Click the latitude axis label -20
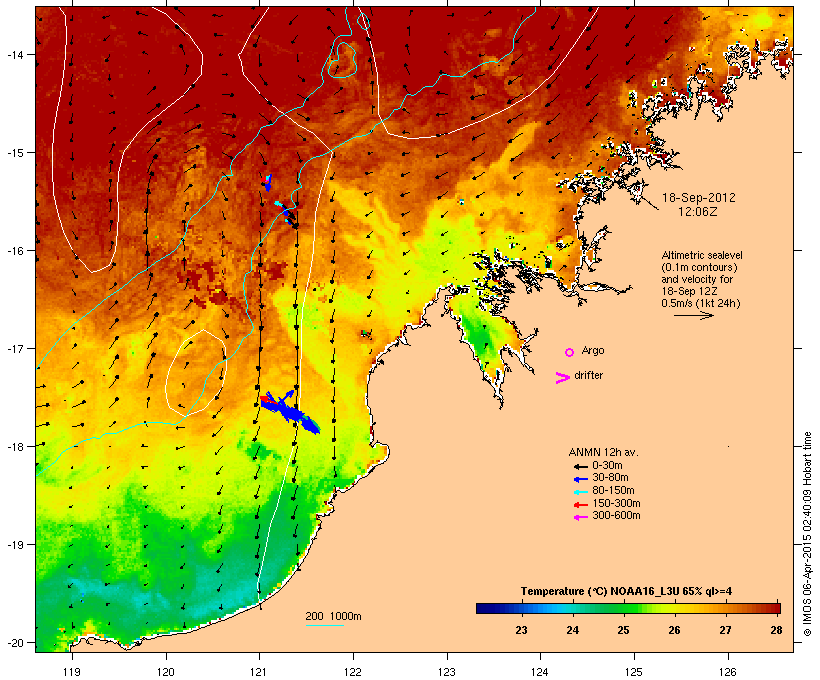This screenshot has width=820, height=680. point(14,642)
